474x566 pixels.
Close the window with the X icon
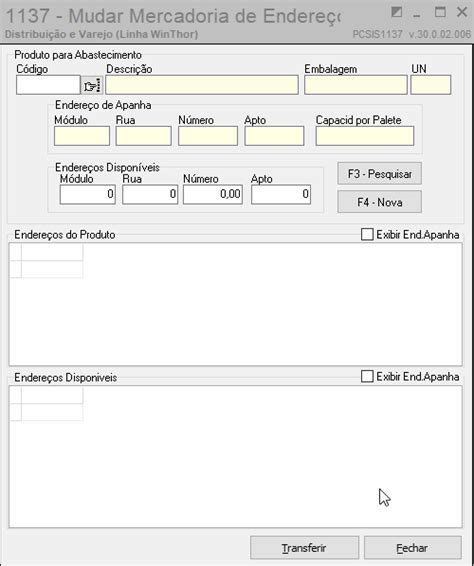[462, 12]
